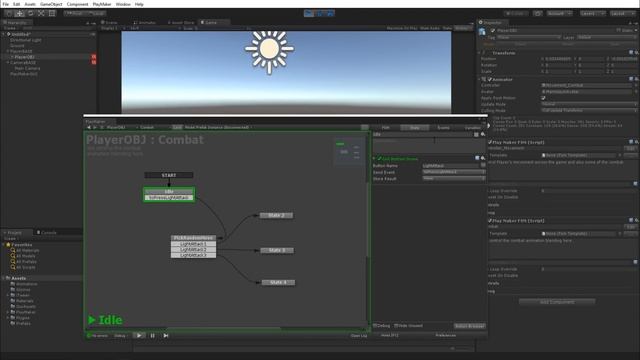Click the Get Button Down help icon
Viewport: 640px width, 360px height.
477,158
